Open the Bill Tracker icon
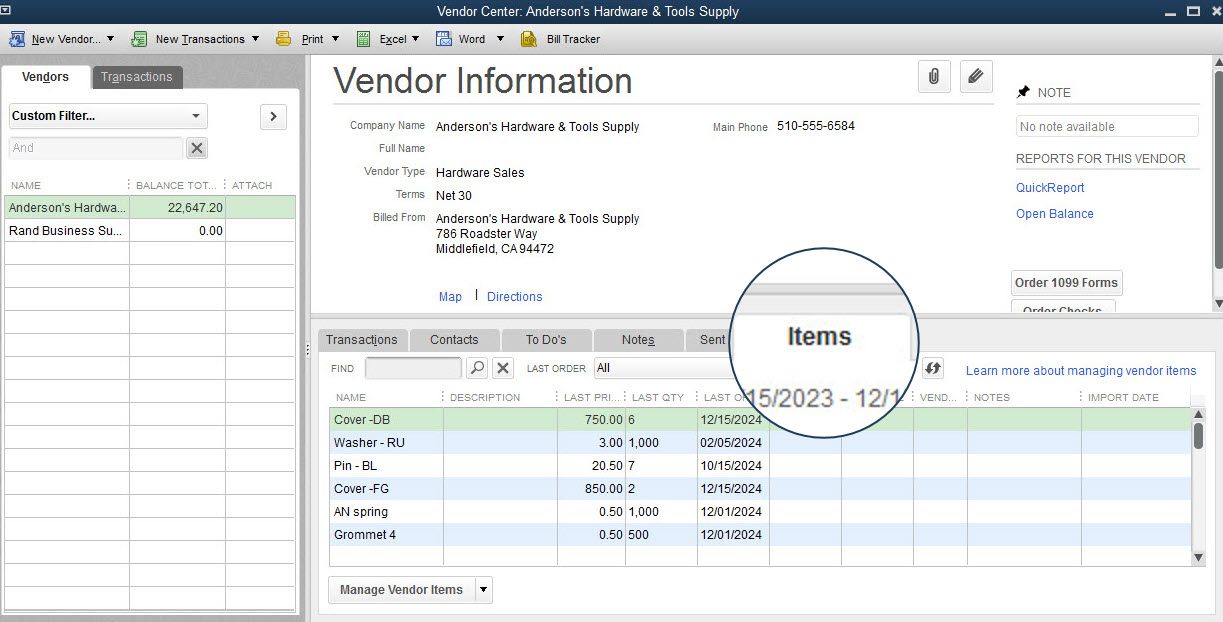This screenshot has height=622, width=1223. pos(528,39)
